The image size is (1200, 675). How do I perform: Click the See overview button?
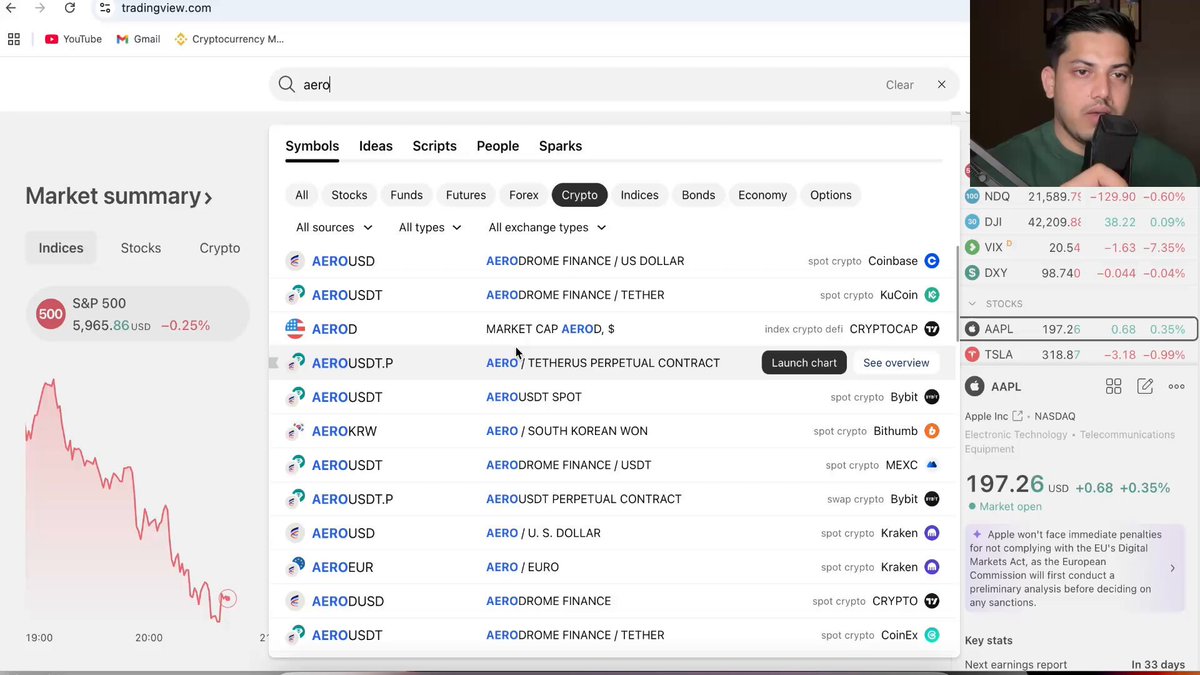[896, 363]
